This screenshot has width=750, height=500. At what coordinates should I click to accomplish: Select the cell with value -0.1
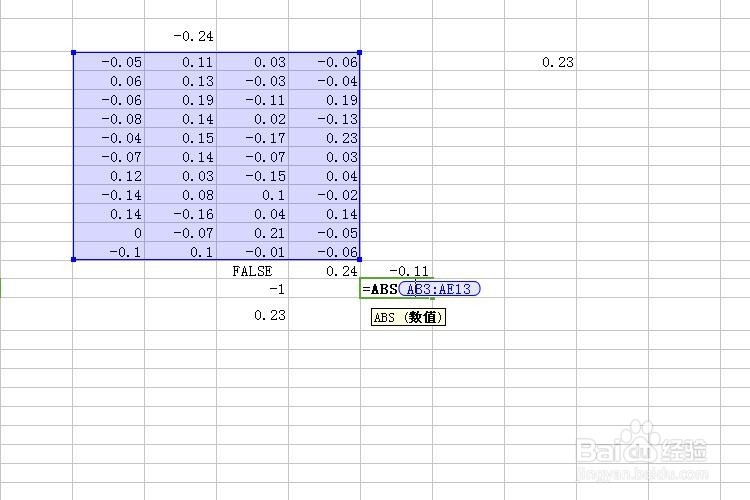109,252
